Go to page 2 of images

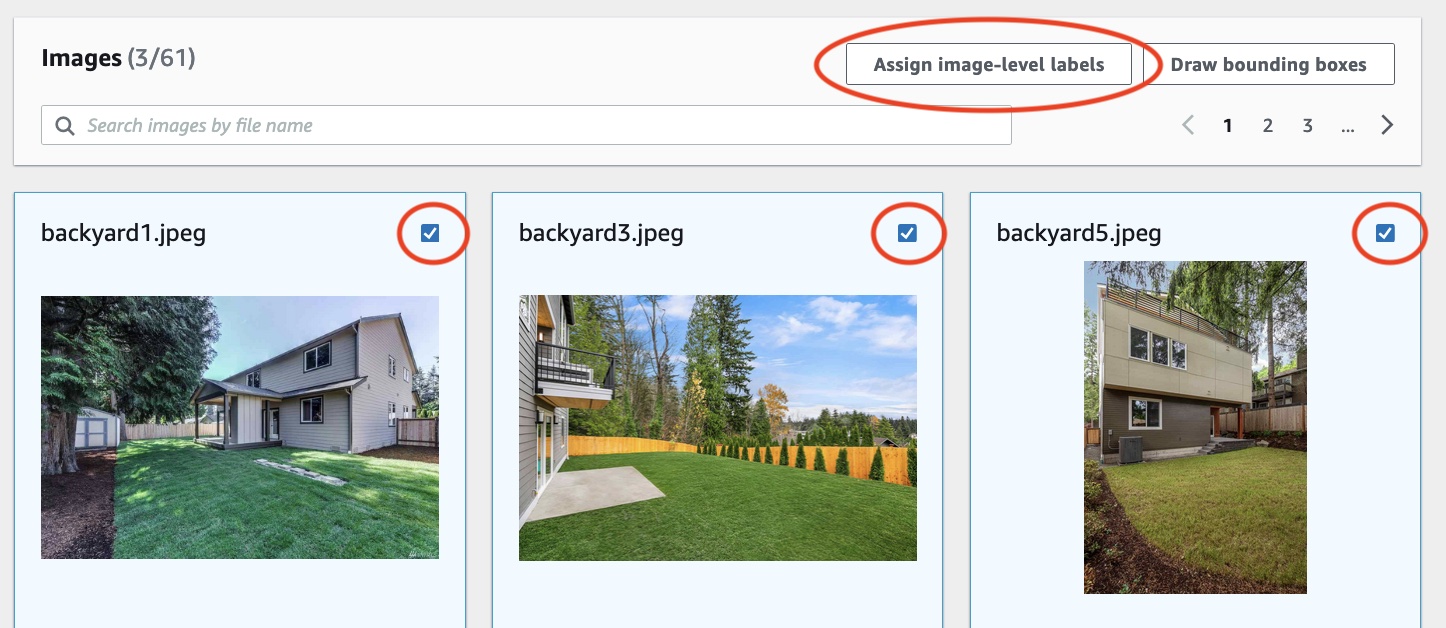pyautogui.click(x=1267, y=124)
